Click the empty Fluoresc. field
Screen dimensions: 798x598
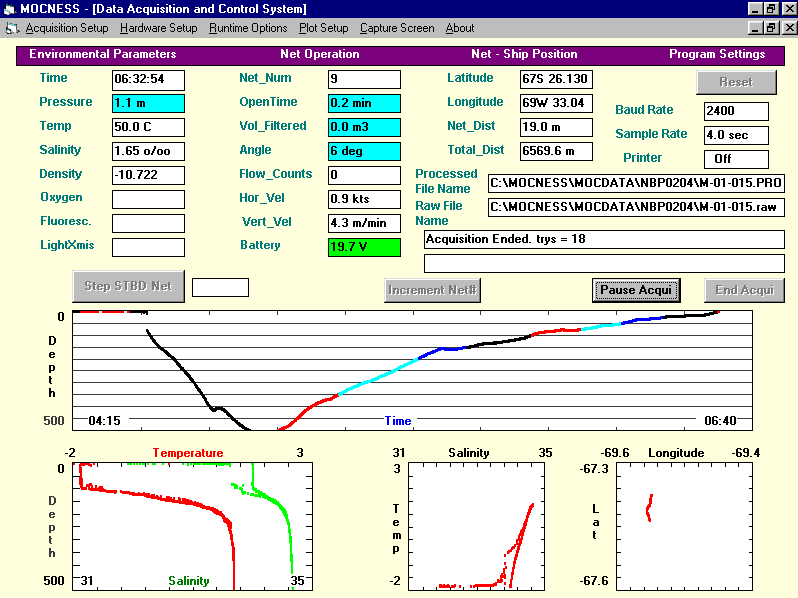[x=148, y=223]
